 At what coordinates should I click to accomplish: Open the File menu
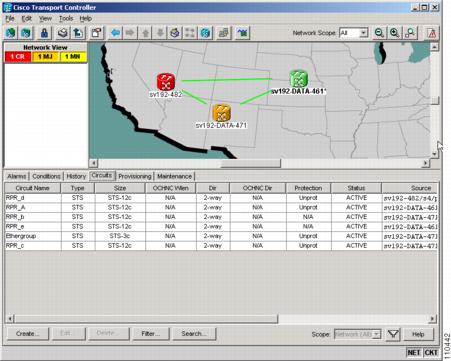(10, 18)
